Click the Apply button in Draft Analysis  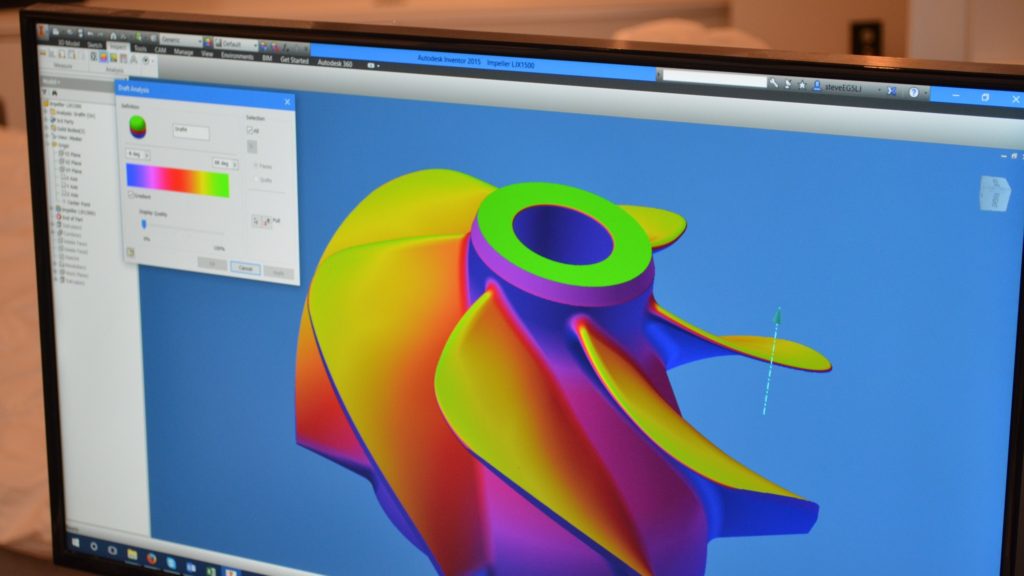tap(279, 272)
